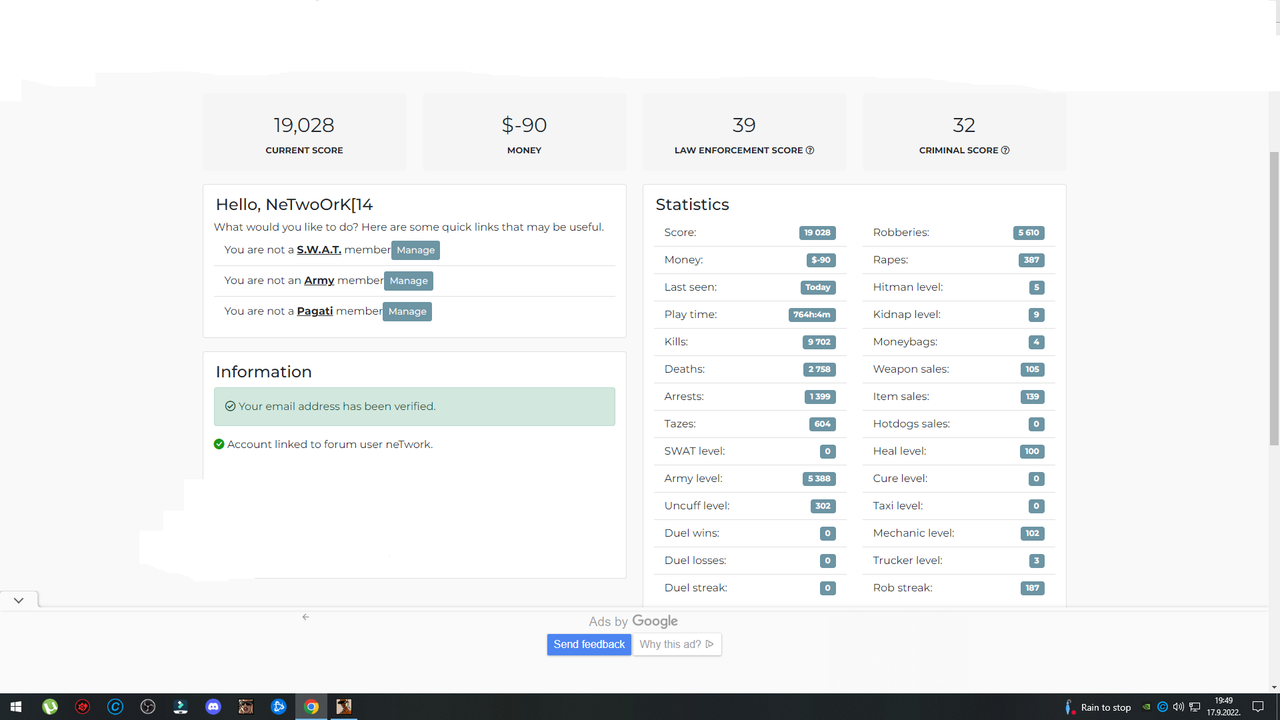Click the Rob streak badge 187
Viewport: 1280px width, 720px height.
(1032, 588)
